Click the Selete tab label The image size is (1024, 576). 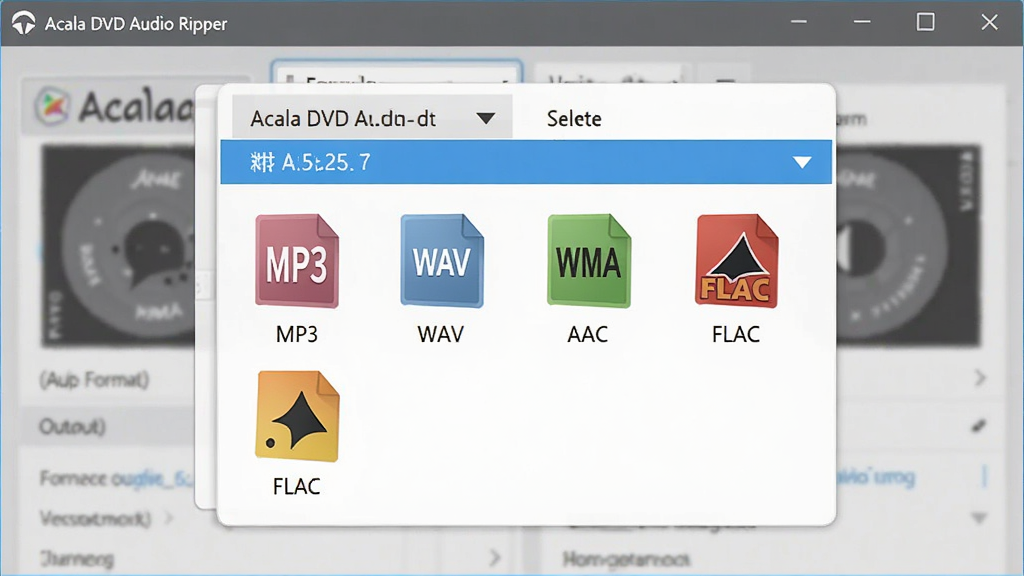click(574, 119)
